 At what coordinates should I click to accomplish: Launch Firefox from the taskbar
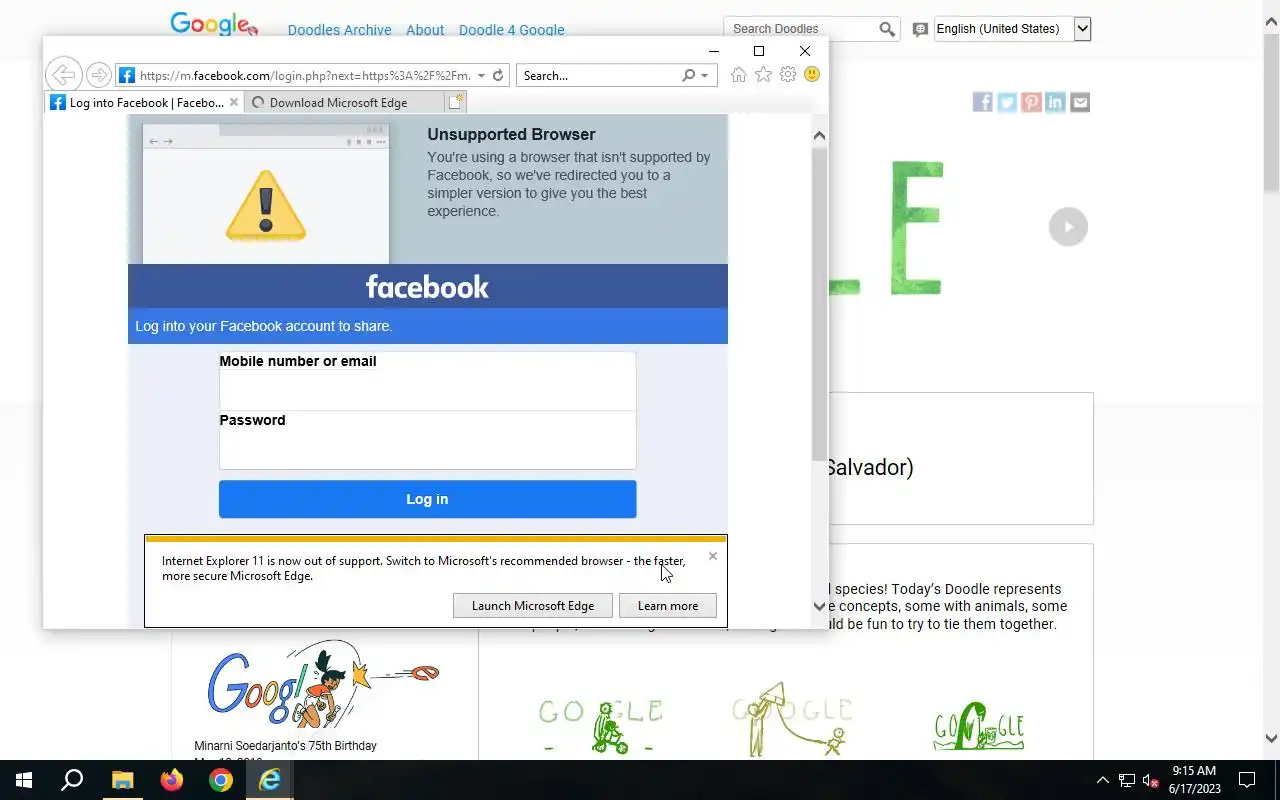171,780
